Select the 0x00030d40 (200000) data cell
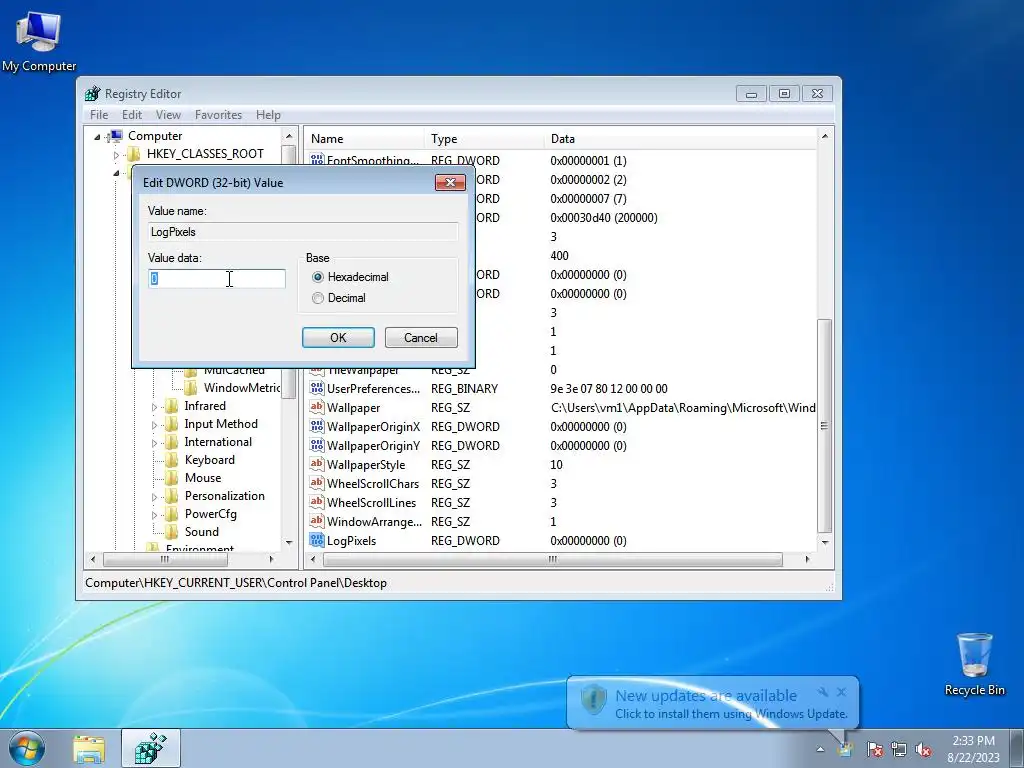Screen dimensions: 1024x768 604,217
